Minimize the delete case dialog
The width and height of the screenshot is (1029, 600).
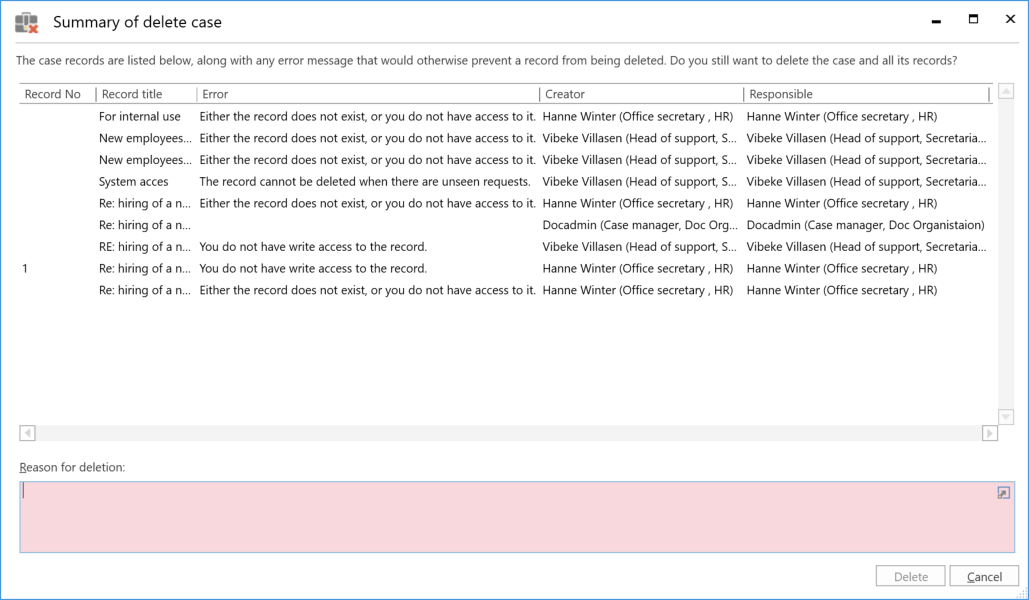click(x=935, y=21)
